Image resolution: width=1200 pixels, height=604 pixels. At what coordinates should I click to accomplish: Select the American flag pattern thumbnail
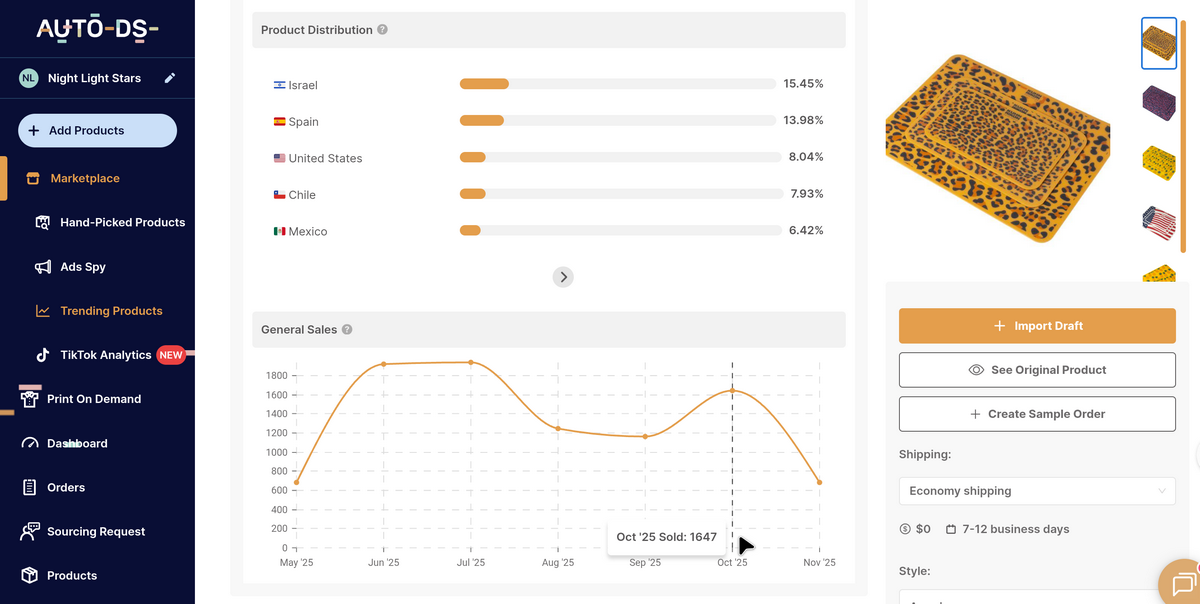coord(1159,223)
